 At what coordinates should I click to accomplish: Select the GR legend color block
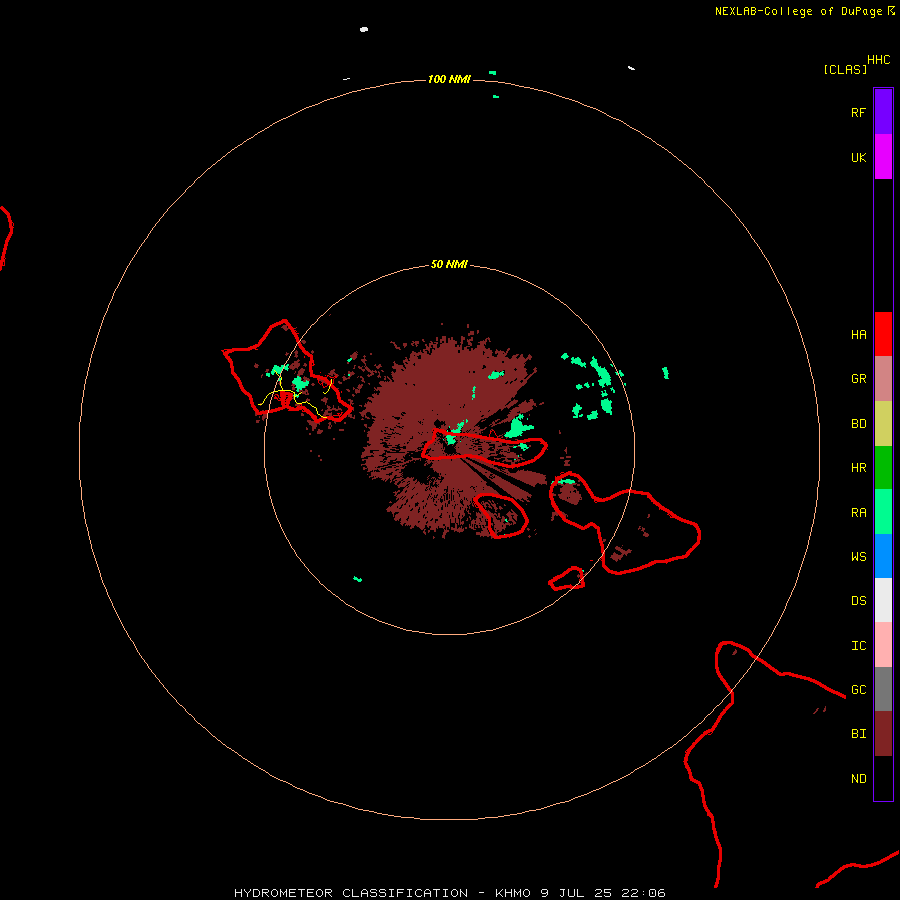883,379
